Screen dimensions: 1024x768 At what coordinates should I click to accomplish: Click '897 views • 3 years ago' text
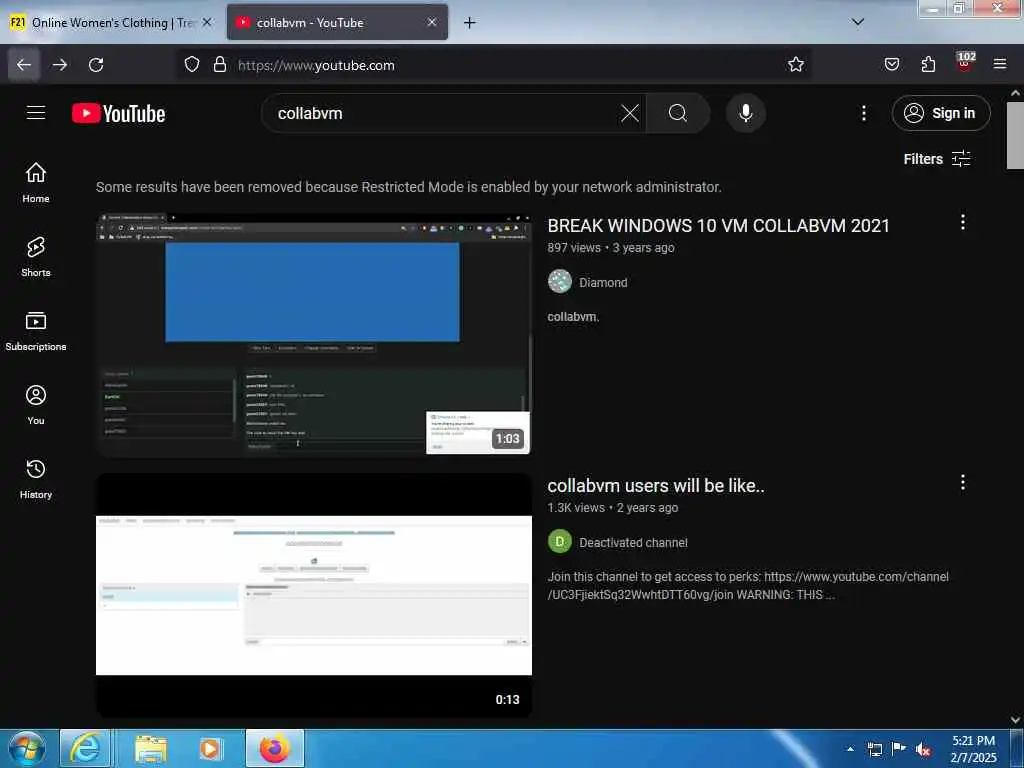611,248
